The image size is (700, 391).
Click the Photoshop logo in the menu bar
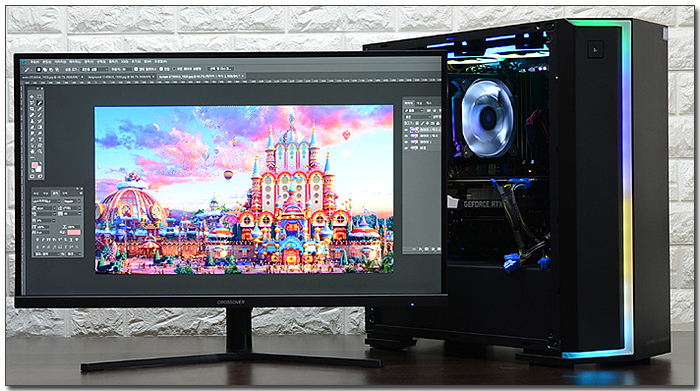(24, 62)
